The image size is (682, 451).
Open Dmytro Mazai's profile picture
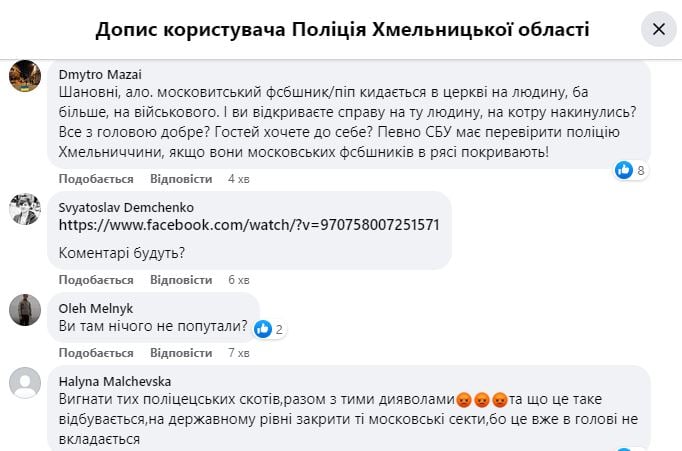click(25, 76)
